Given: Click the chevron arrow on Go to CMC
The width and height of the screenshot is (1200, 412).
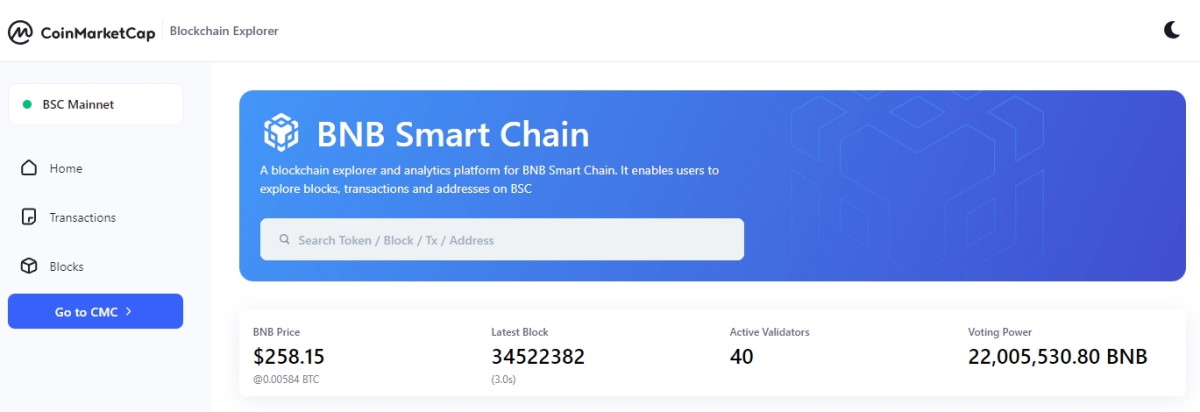Looking at the screenshot, I should (129, 312).
